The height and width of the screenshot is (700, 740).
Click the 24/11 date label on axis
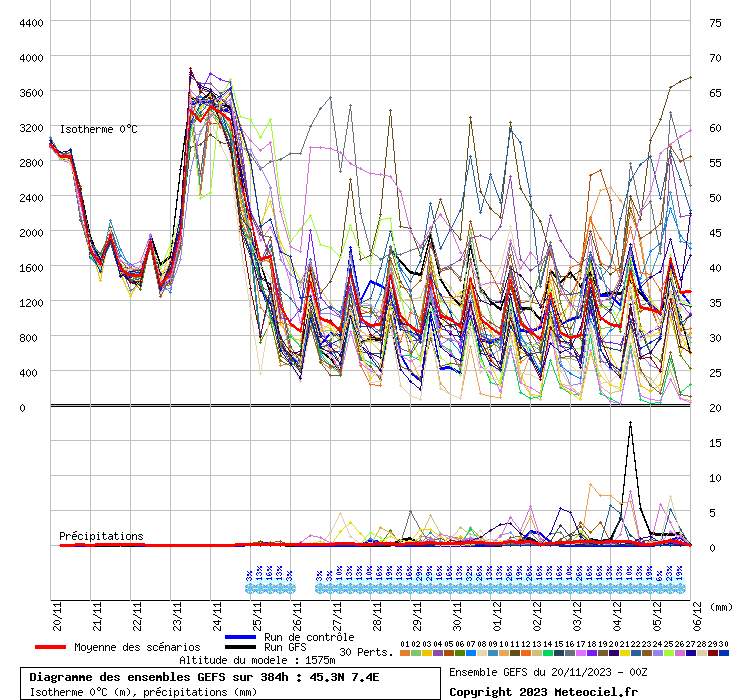(x=217, y=612)
